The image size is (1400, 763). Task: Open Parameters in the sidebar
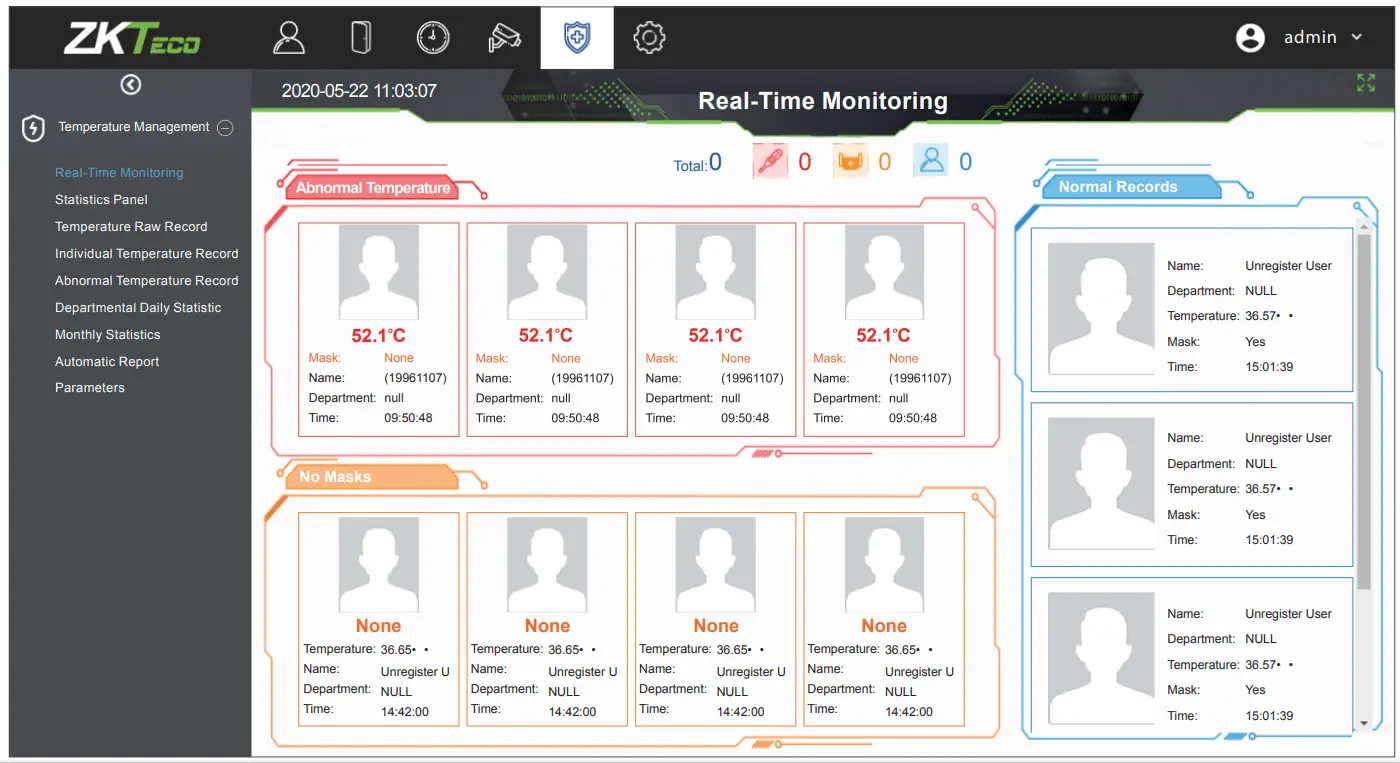click(90, 387)
